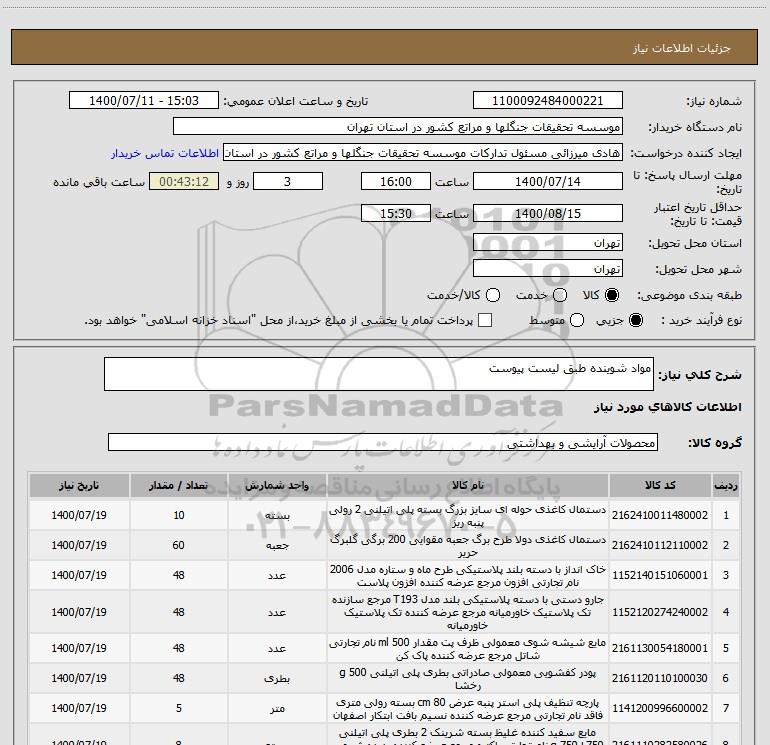Click quantity 5 in row 7
Viewport: 770px width, 745px height.
point(179,708)
